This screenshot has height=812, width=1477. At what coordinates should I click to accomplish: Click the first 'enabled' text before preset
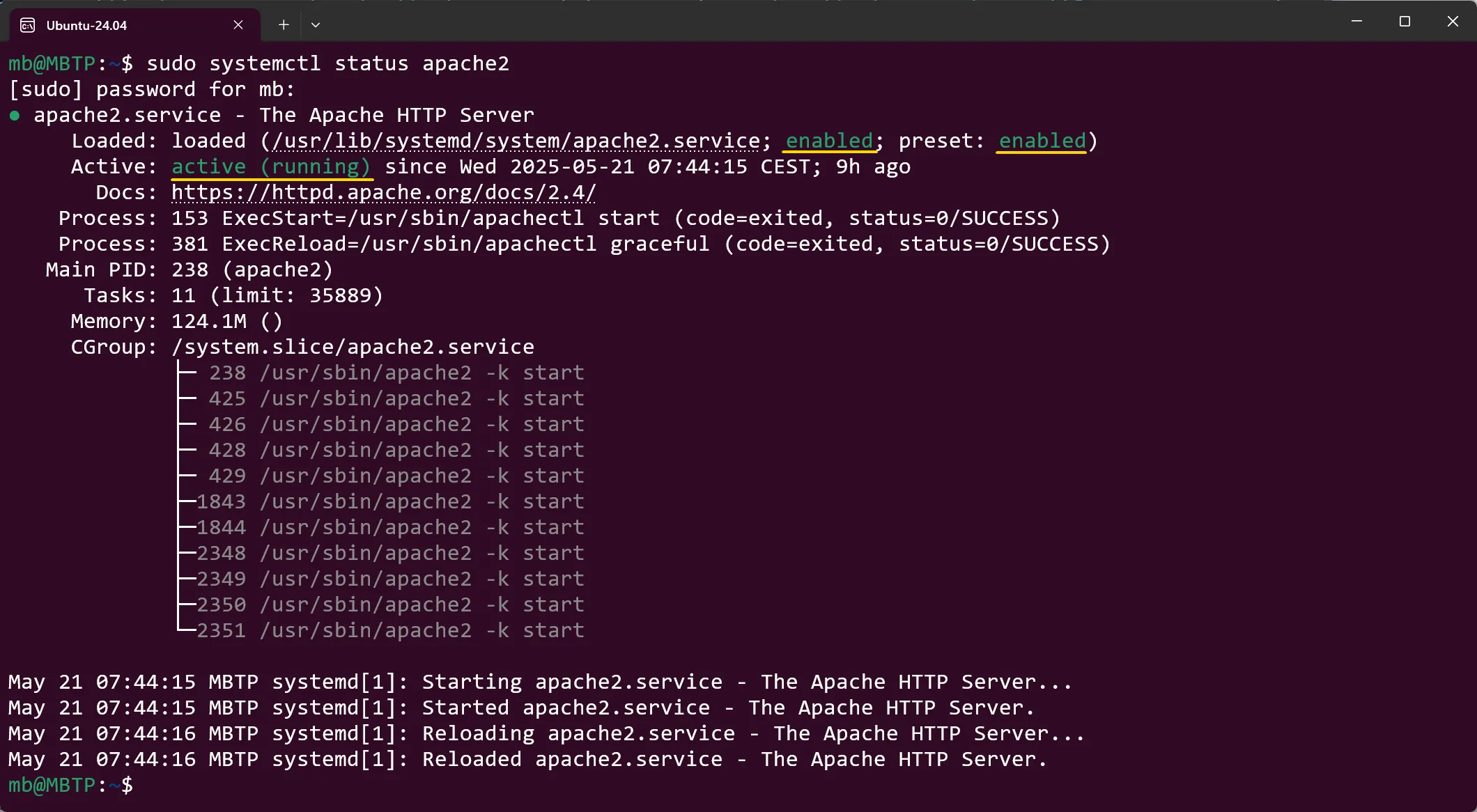click(x=829, y=141)
